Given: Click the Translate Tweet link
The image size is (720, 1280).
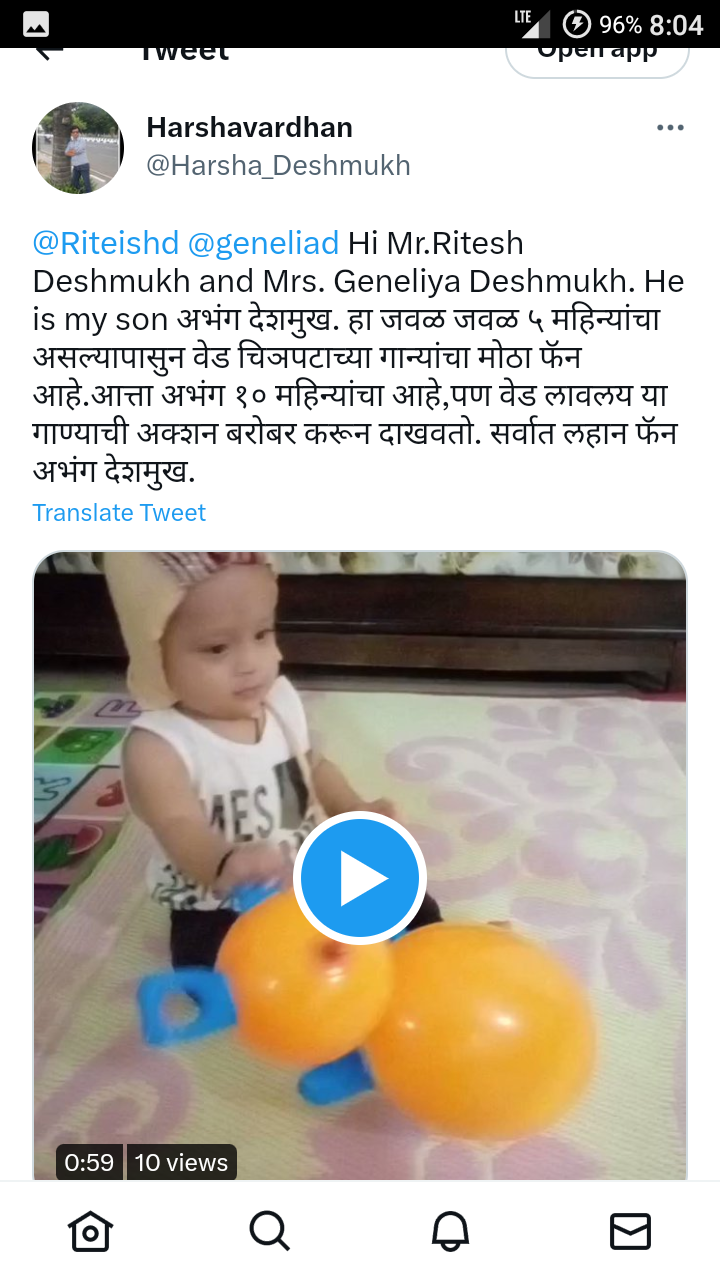Looking at the screenshot, I should click(119, 513).
